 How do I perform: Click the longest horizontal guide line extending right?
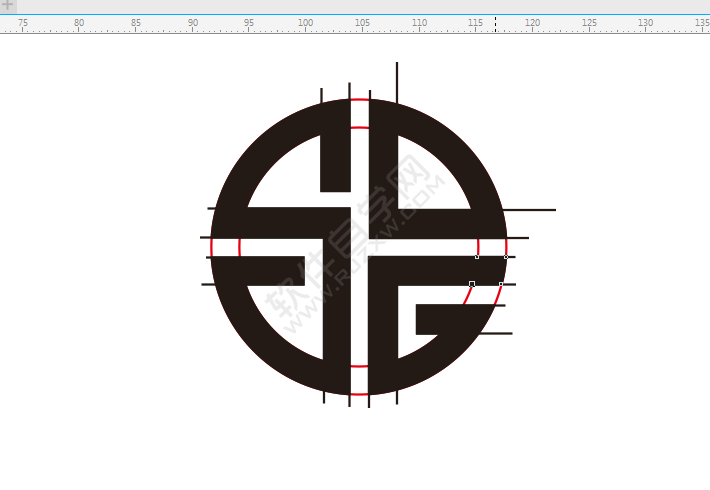click(x=535, y=210)
